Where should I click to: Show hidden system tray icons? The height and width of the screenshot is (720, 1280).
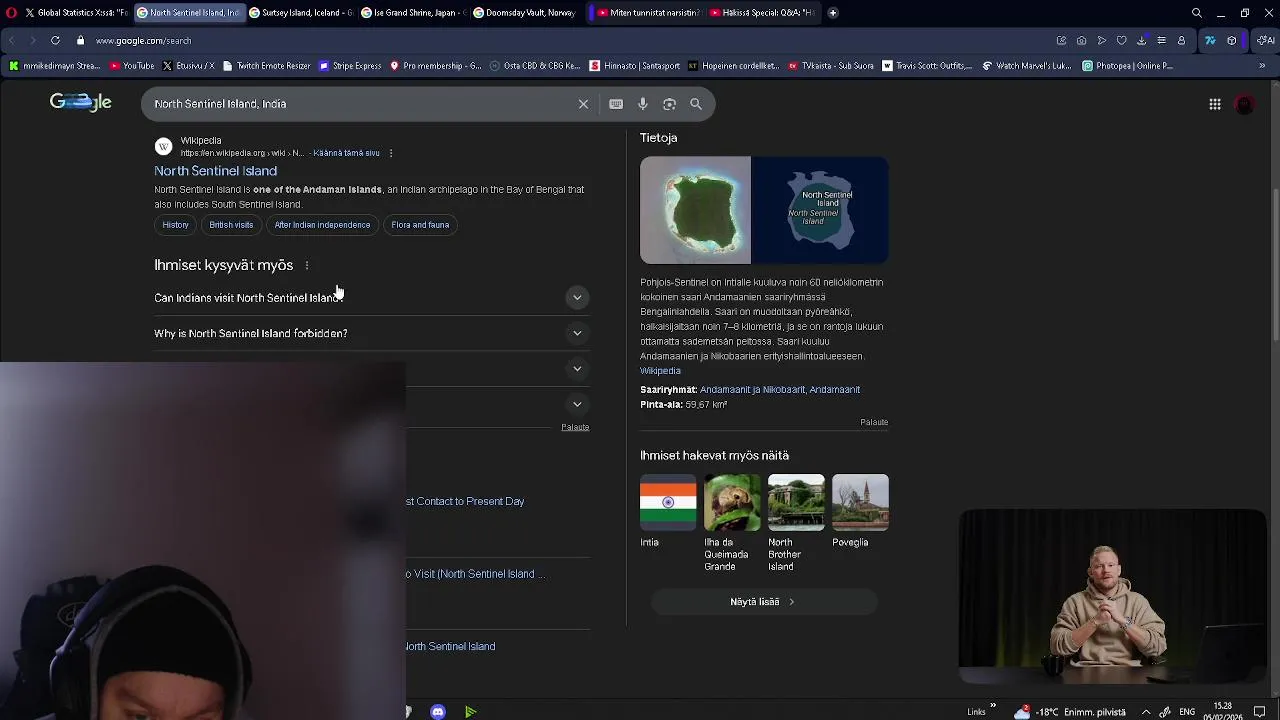[x=1146, y=712]
